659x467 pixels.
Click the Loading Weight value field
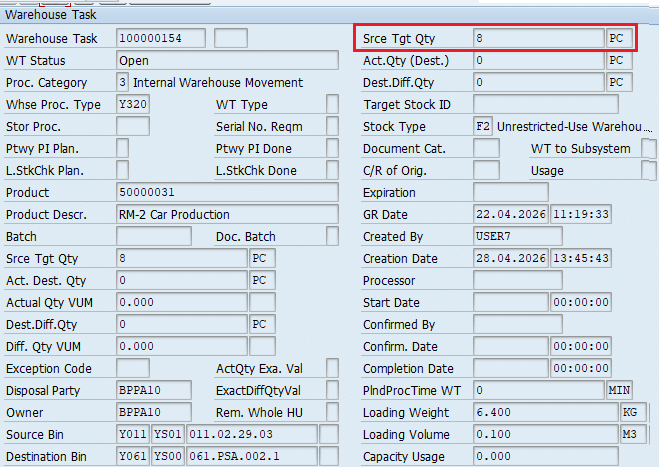[x=545, y=412]
